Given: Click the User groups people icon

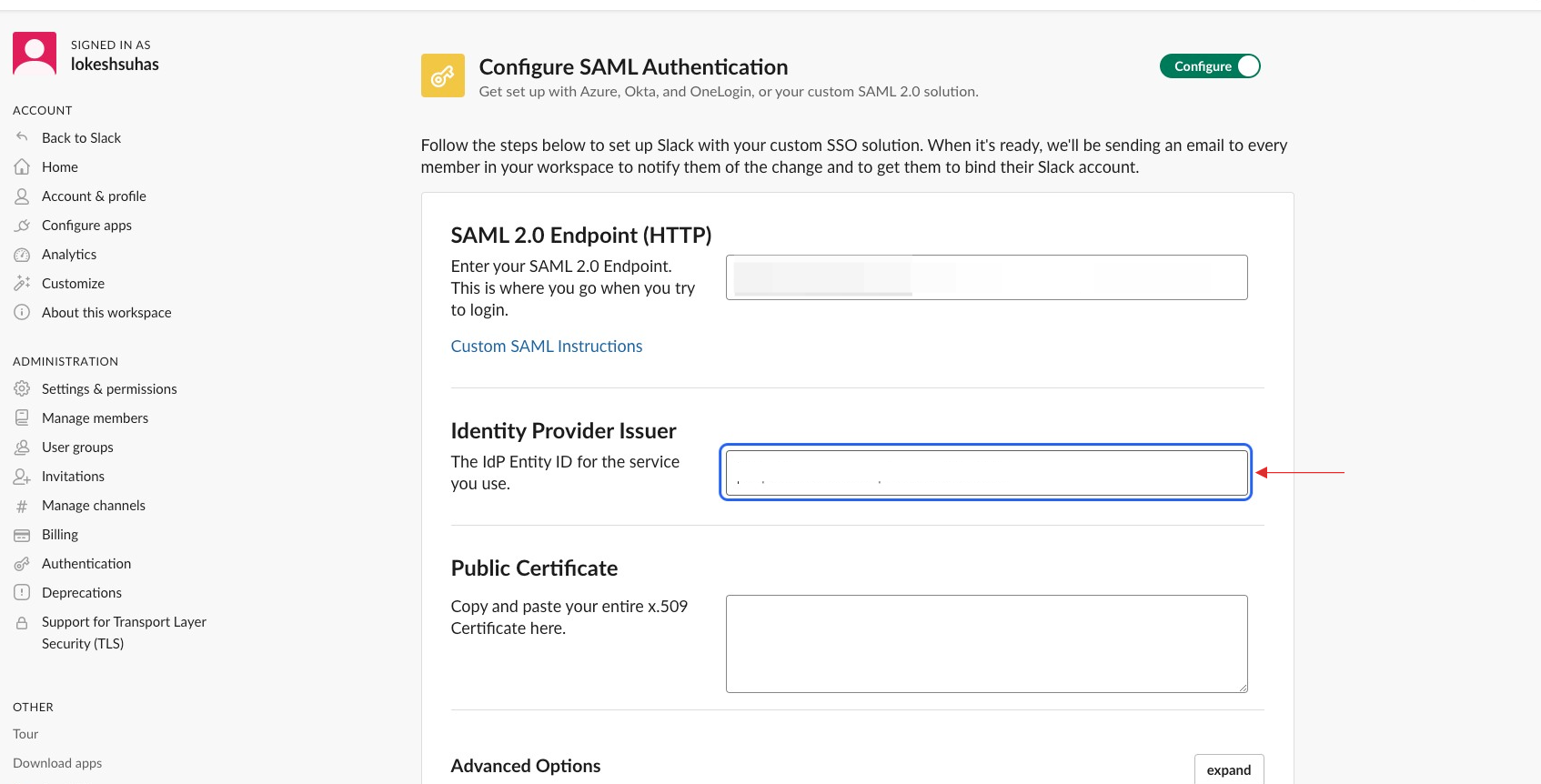Looking at the screenshot, I should pyautogui.click(x=22, y=447).
